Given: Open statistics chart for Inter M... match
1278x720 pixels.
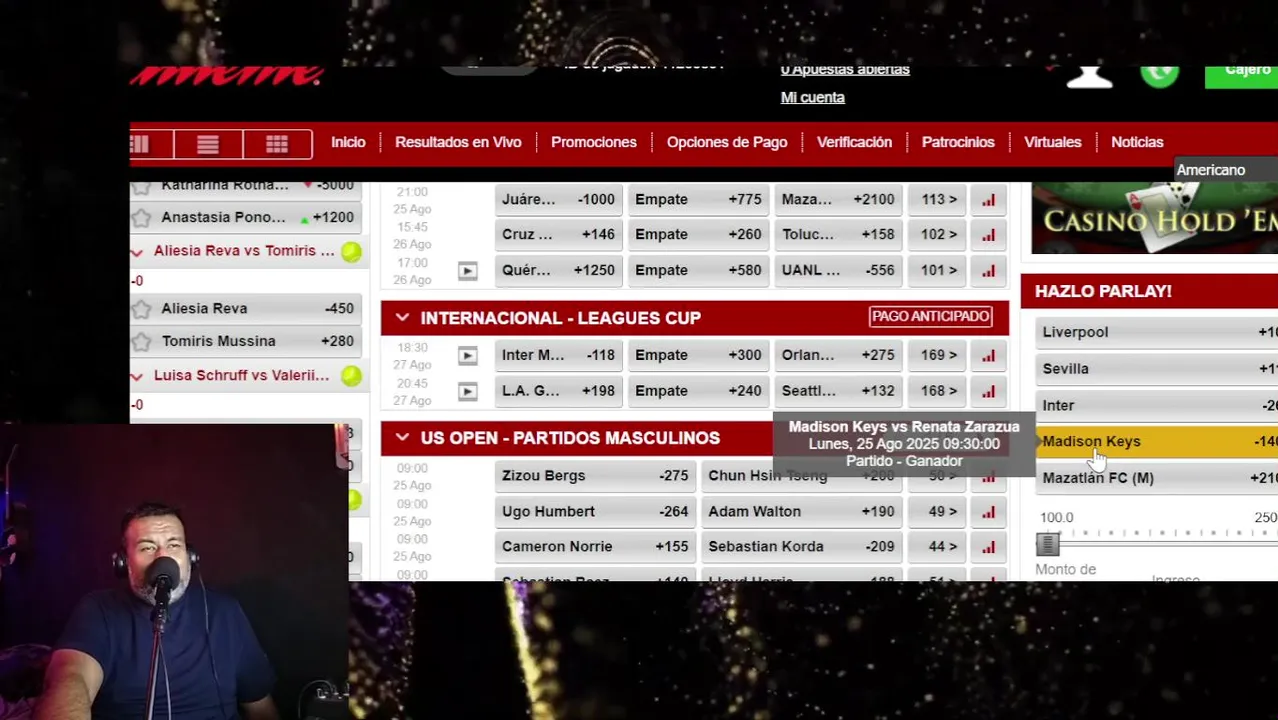Looking at the screenshot, I should pos(988,355).
